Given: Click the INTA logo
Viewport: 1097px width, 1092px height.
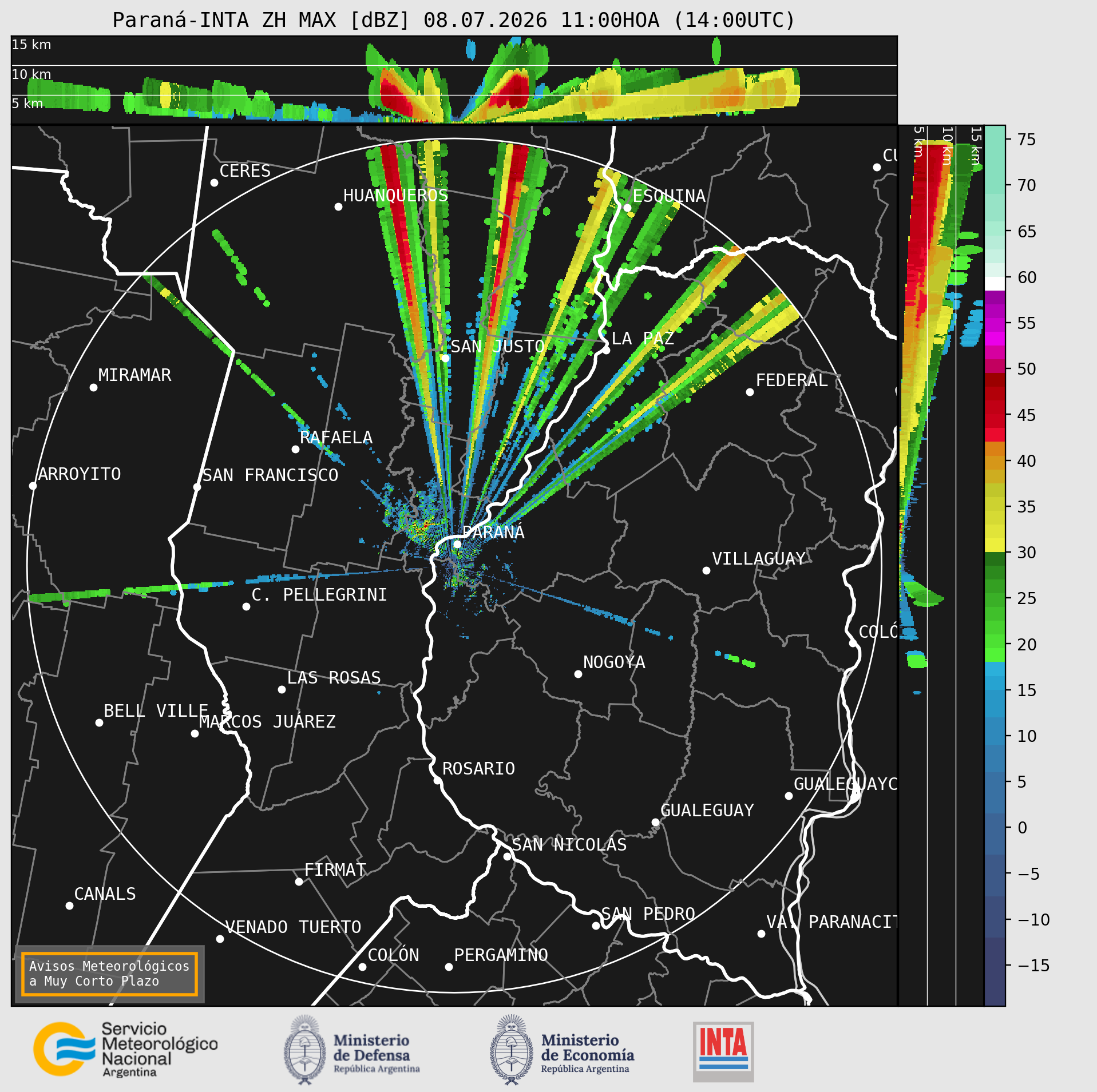Looking at the screenshot, I should point(723,1051).
